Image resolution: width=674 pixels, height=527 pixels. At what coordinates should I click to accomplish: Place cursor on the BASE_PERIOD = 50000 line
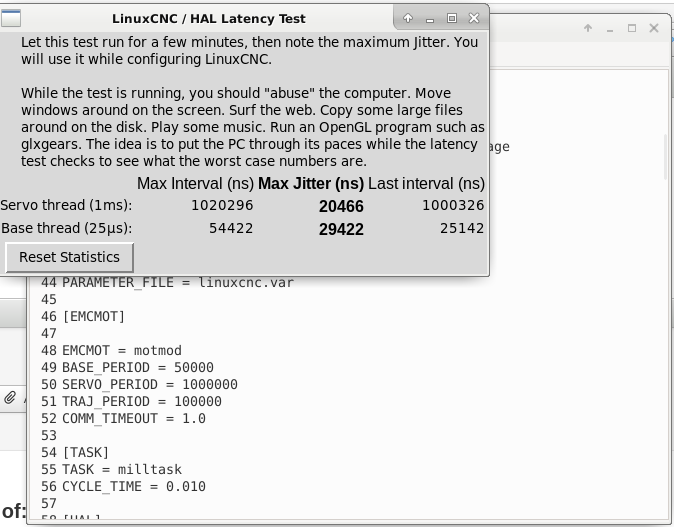[x=137, y=367]
